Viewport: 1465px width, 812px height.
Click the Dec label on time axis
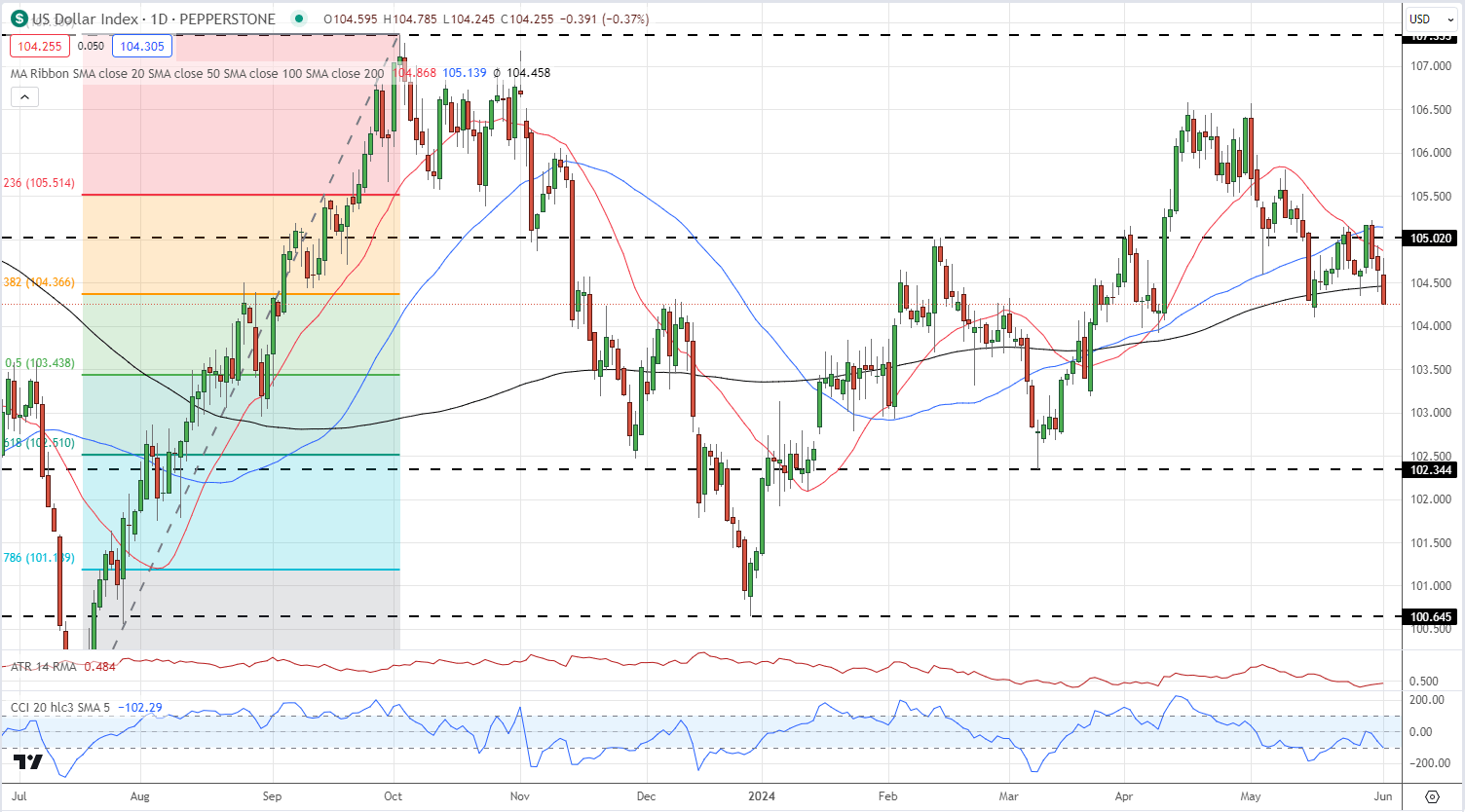[646, 796]
